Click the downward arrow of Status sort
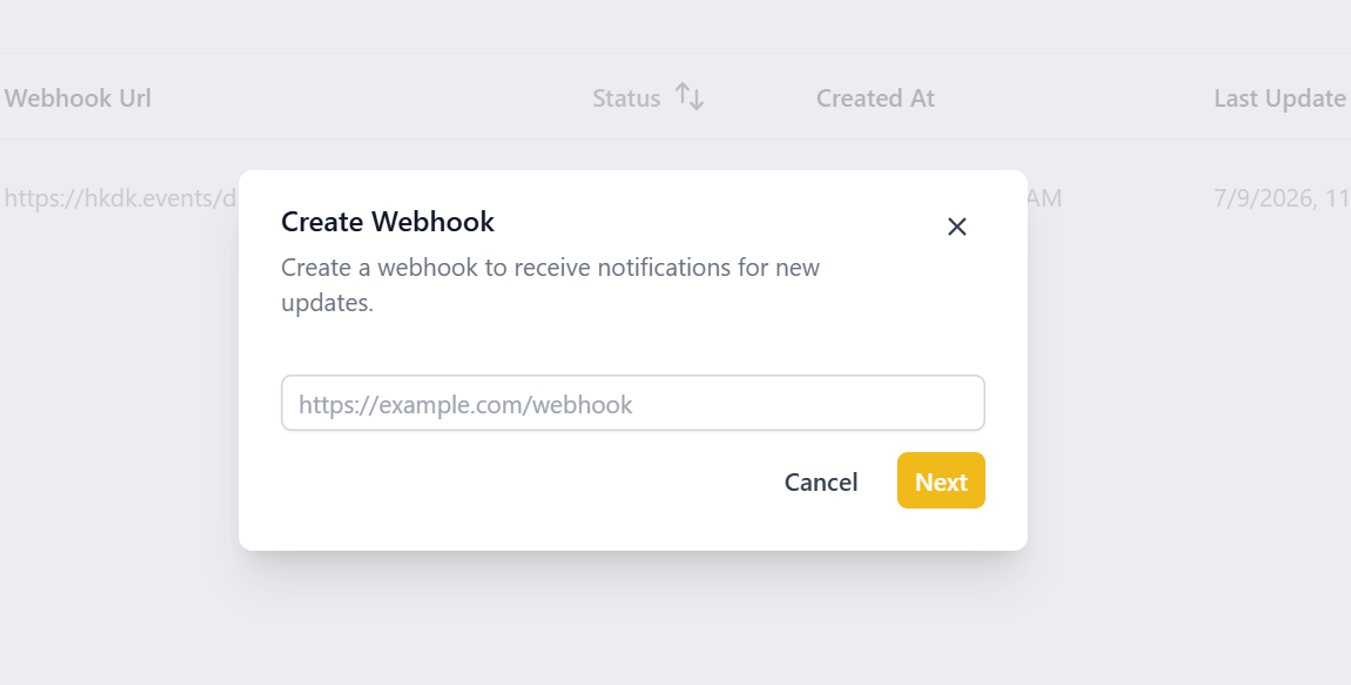Viewport: 1351px width, 685px height. pos(697,99)
